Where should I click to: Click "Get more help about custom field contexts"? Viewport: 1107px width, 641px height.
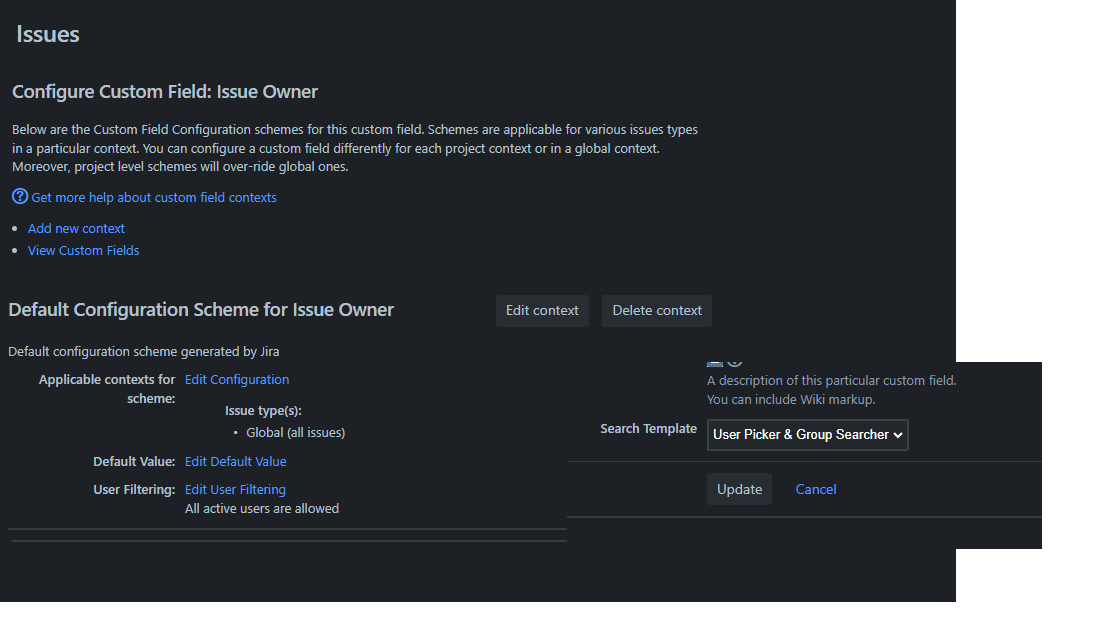tap(152, 197)
